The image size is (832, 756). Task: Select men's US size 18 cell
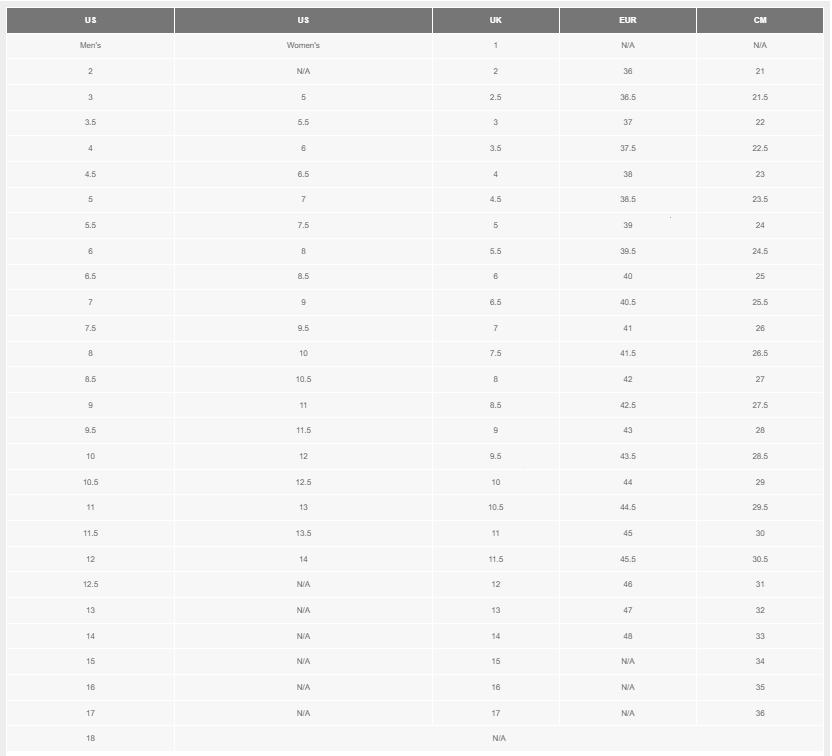[x=90, y=738]
